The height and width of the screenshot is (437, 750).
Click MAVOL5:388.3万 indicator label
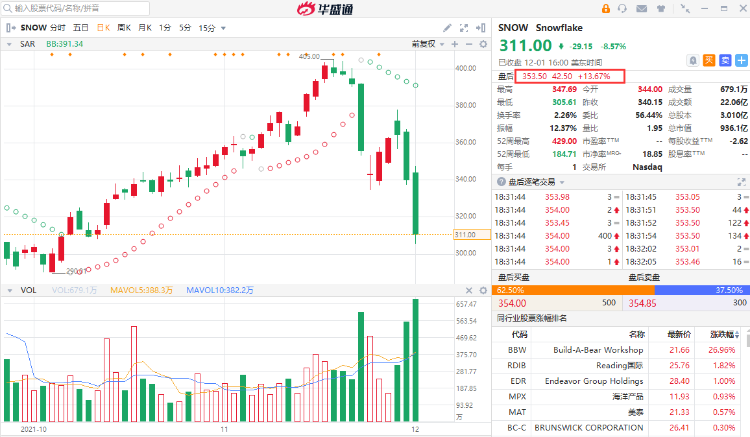click(x=141, y=290)
